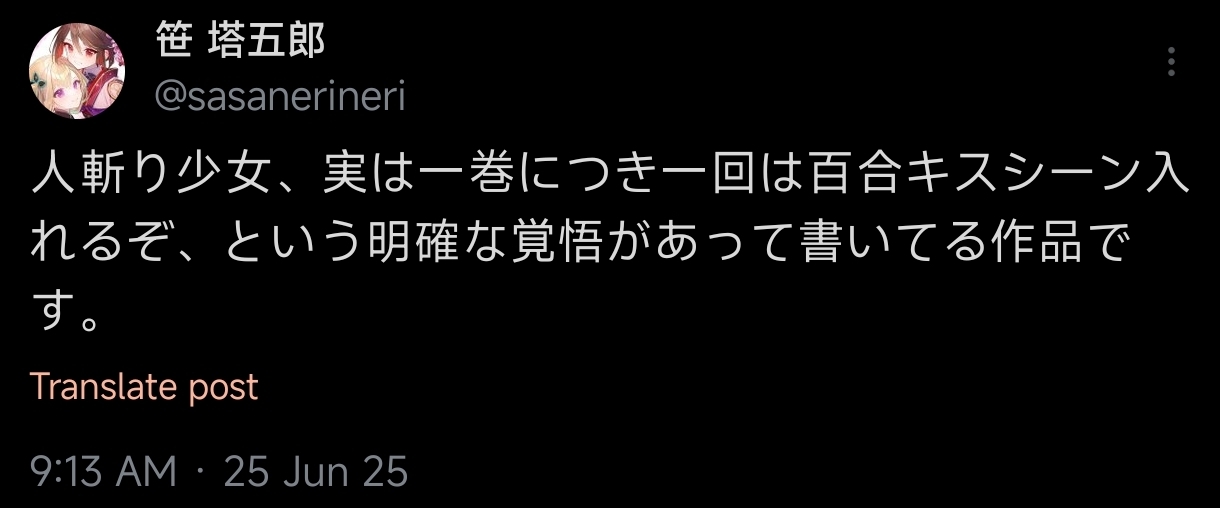Screen dimensions: 1220x508
Task: Click the text 一巻につき一回 in the post
Action: coord(548,177)
